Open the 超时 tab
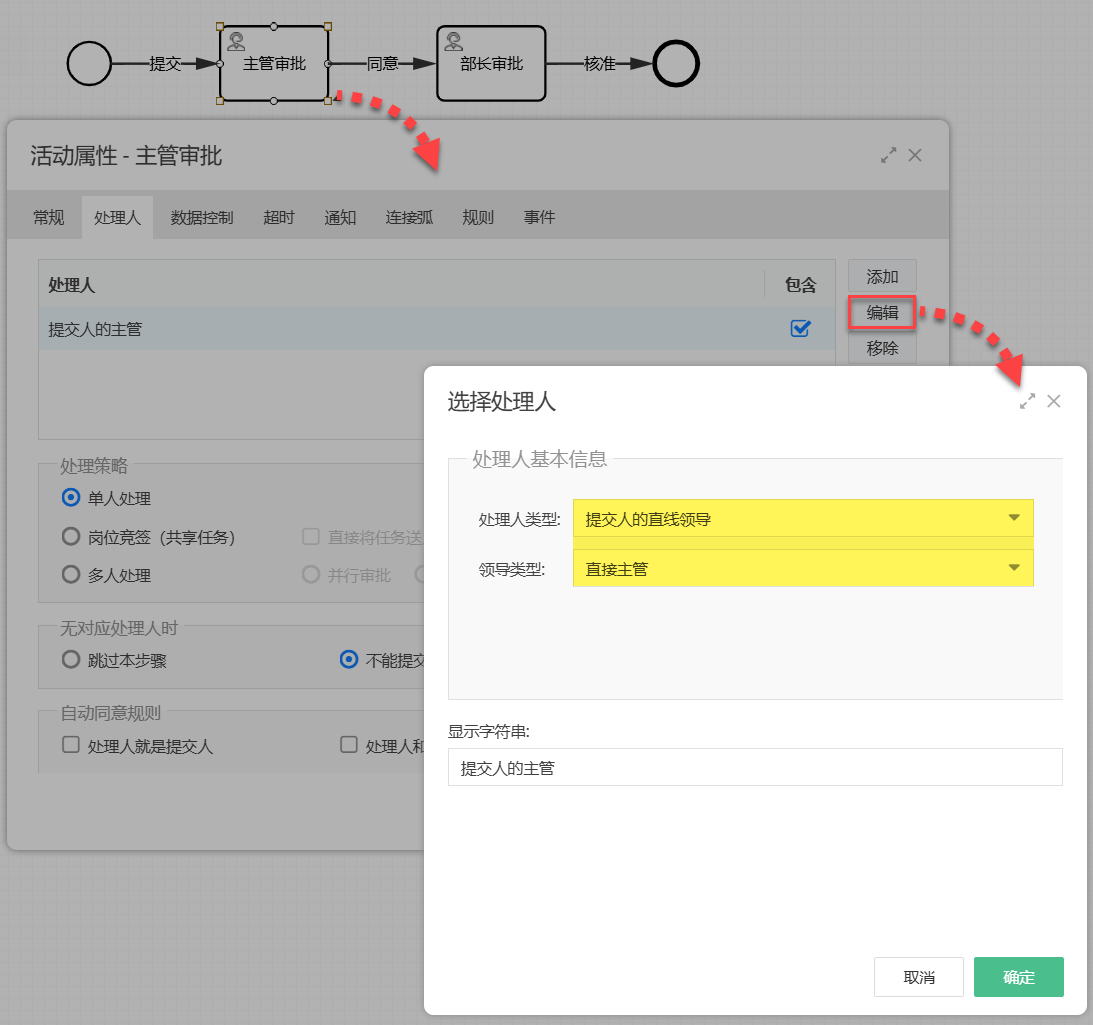 277,216
